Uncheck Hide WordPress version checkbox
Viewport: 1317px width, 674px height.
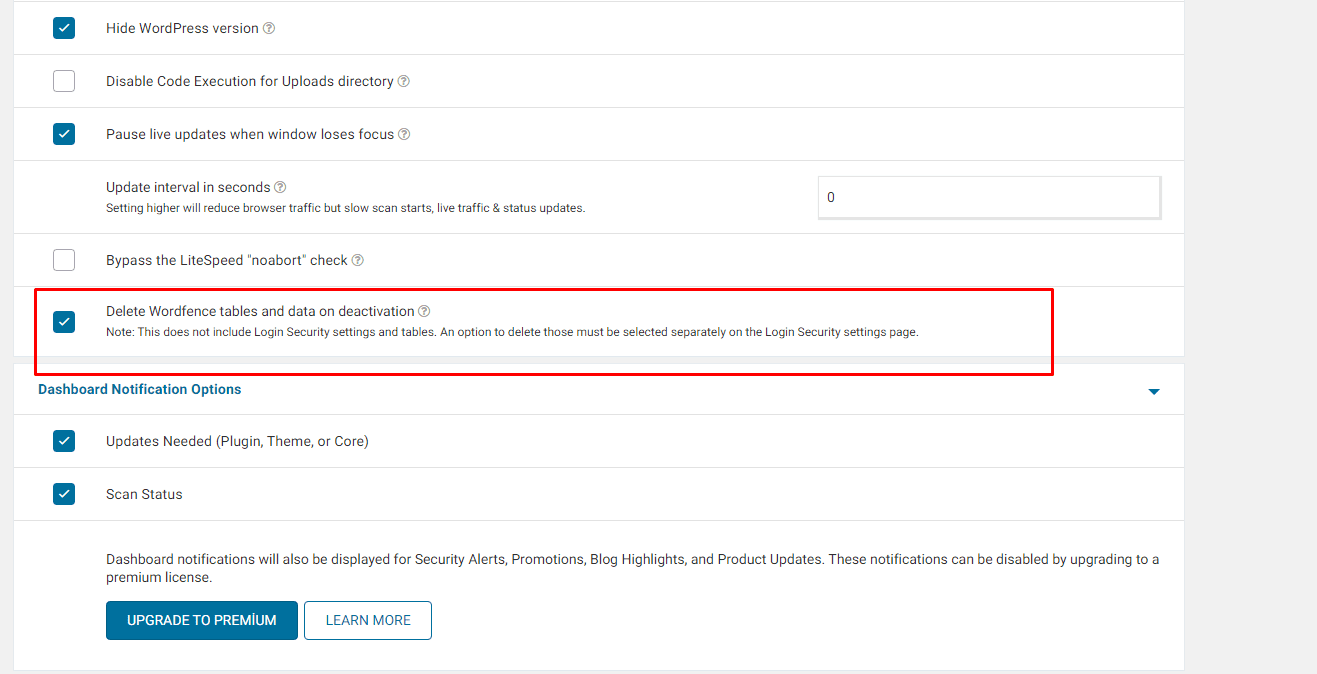(64, 28)
